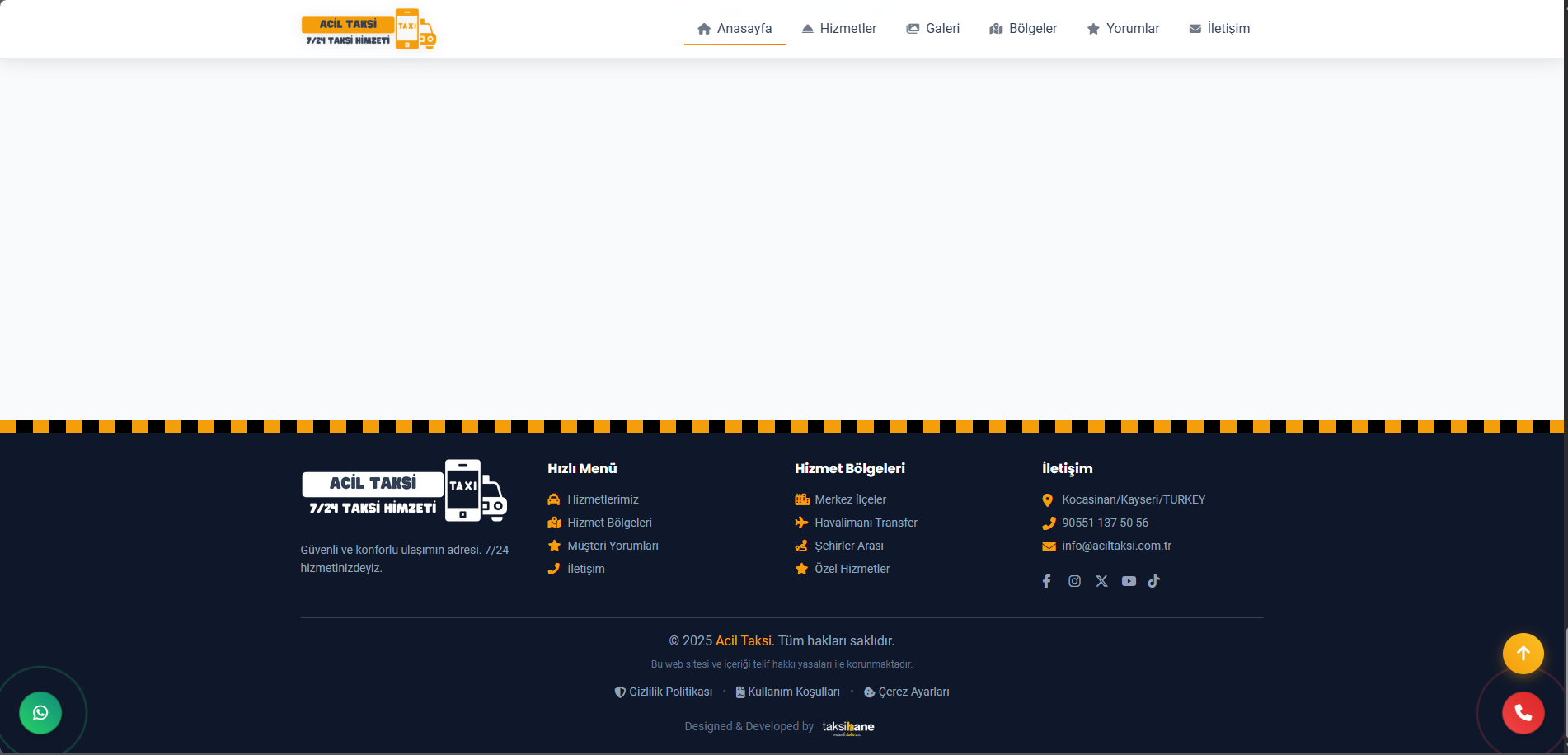Open Hizmetler navigation item
This screenshot has height=755, width=1568.
click(x=839, y=29)
